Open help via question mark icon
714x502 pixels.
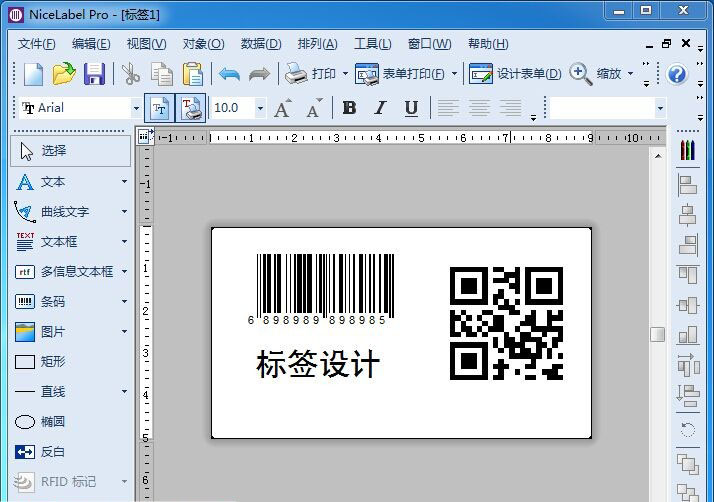[x=677, y=74]
